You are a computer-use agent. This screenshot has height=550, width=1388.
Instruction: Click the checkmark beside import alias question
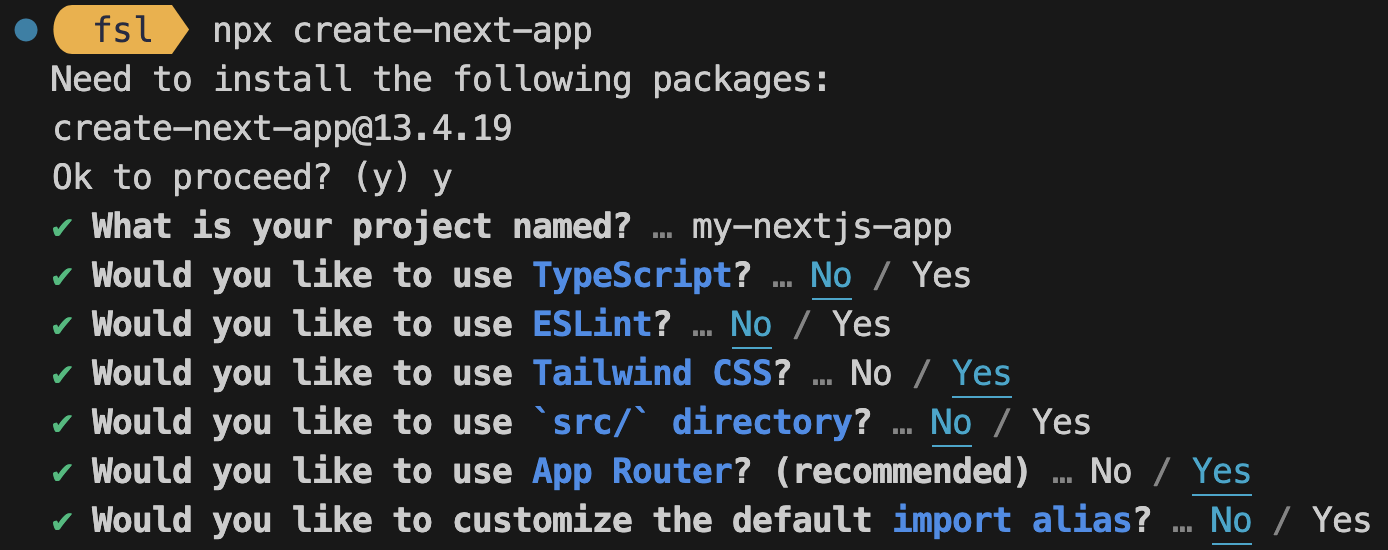tap(62, 521)
